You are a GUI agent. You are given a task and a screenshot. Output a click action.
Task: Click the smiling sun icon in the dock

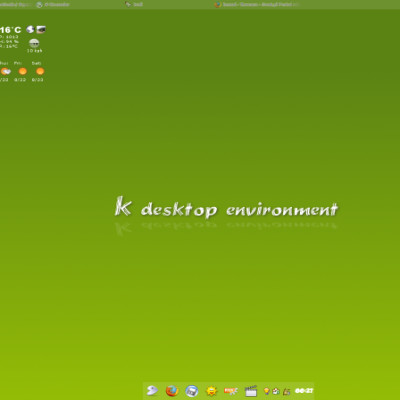click(211, 391)
